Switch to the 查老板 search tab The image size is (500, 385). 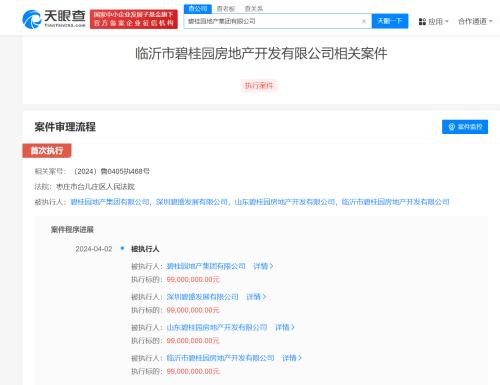pyautogui.click(x=226, y=9)
